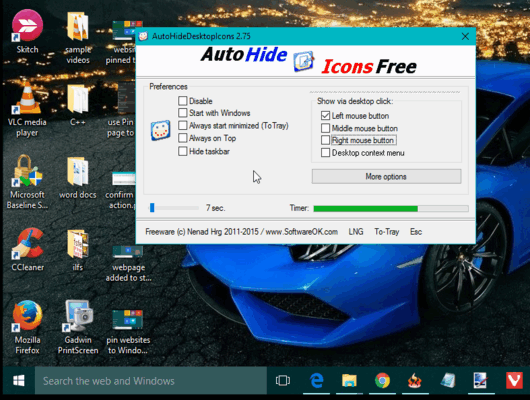Click the More options button
This screenshot has width=530, height=400.
pos(386,177)
